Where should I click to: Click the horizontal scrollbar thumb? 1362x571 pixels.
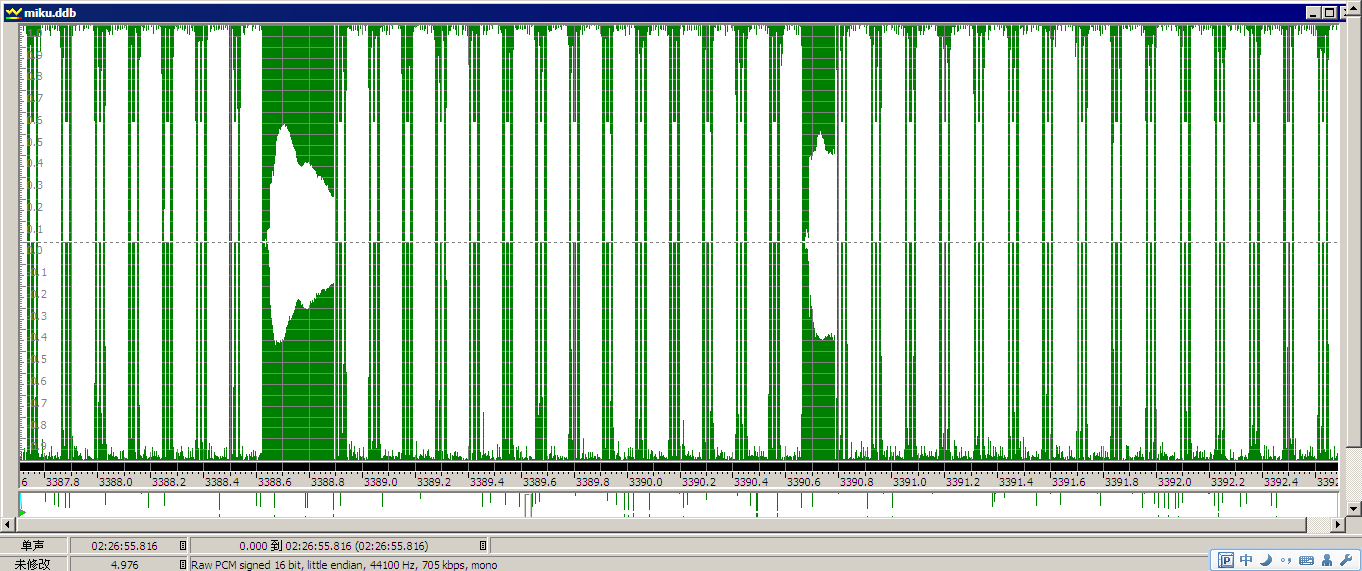662,525
